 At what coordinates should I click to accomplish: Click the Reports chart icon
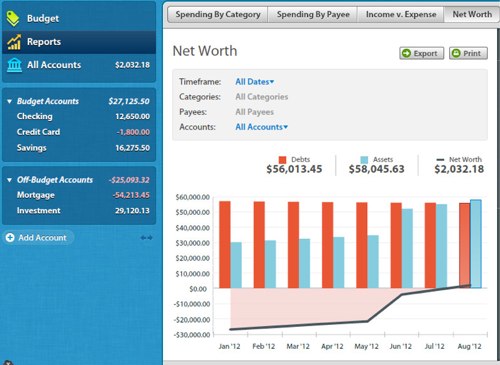pos(14,42)
